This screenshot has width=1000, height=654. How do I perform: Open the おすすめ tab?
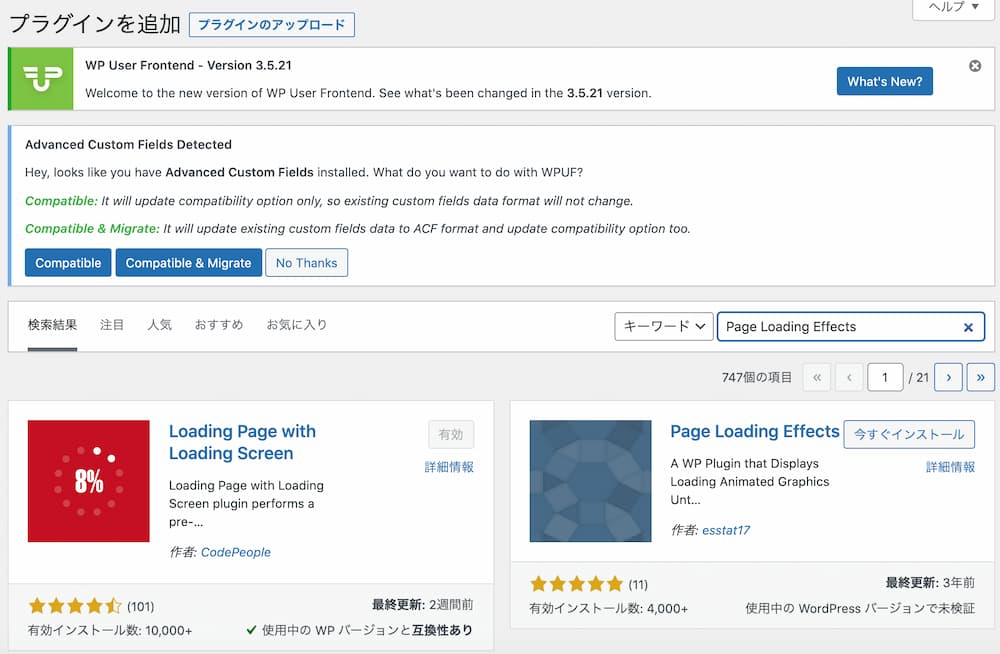pyautogui.click(x=219, y=325)
